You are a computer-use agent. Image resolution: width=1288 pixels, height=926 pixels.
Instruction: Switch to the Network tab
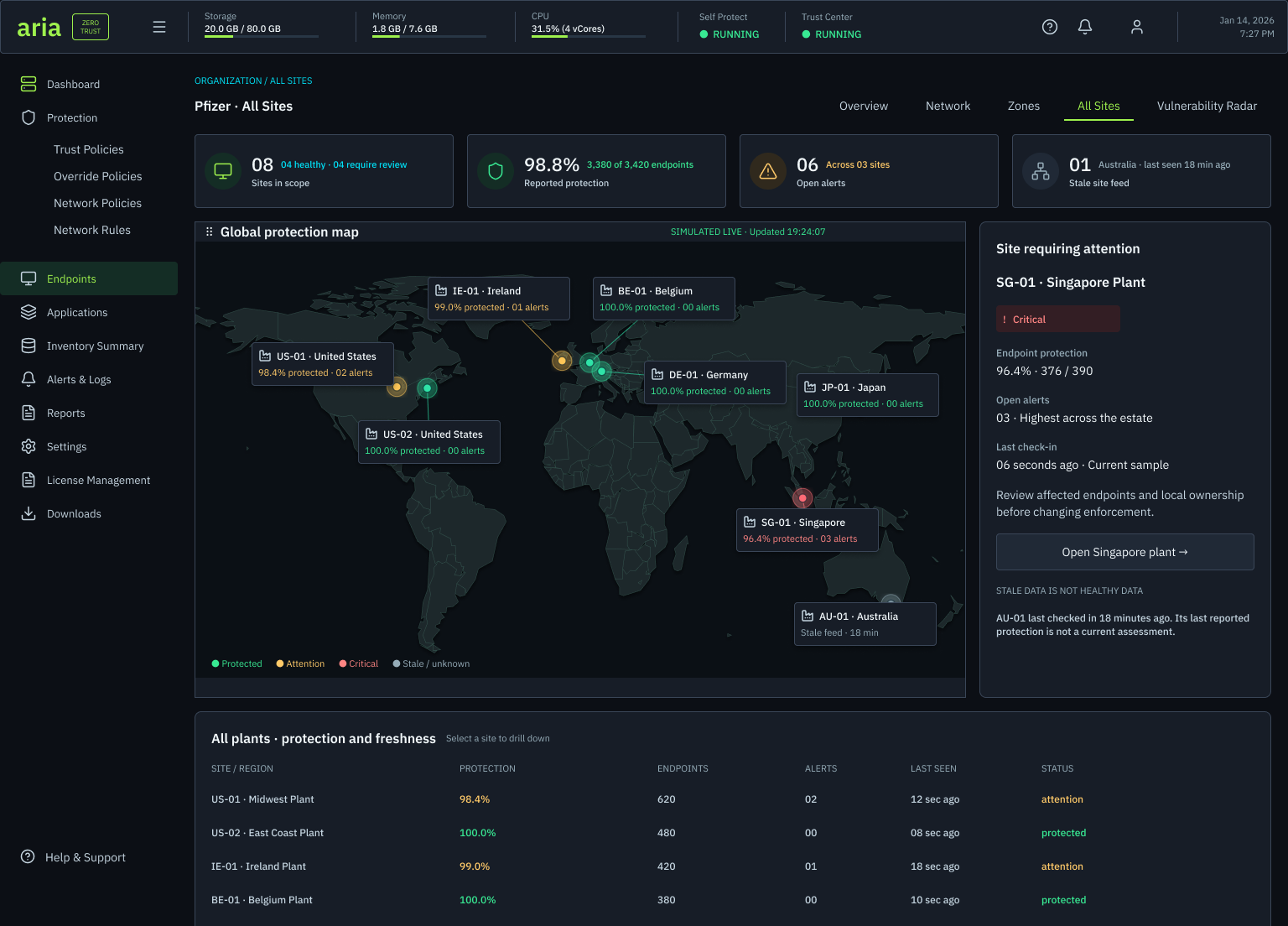click(x=948, y=106)
